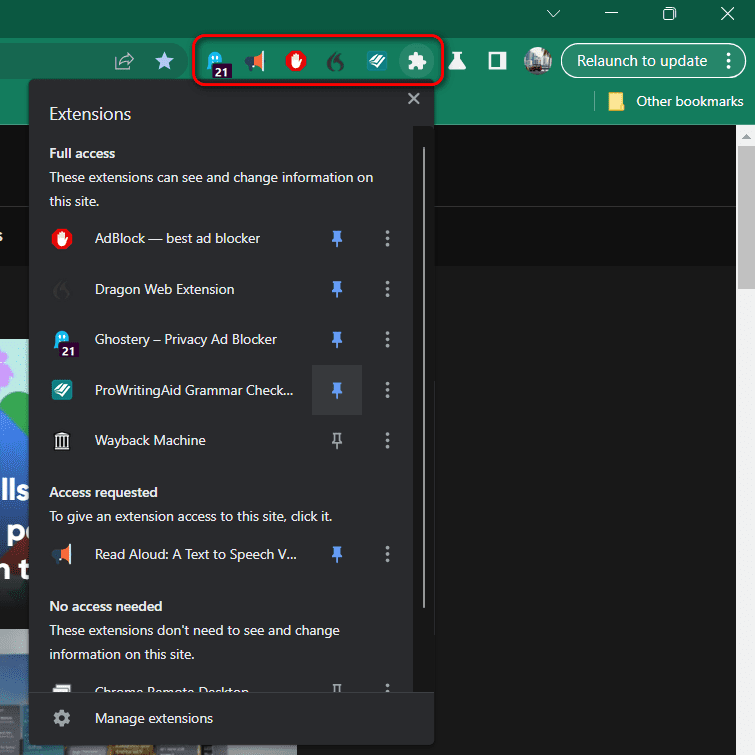Image resolution: width=755 pixels, height=755 pixels.
Task: Click the Full access heading text
Action: [82, 153]
